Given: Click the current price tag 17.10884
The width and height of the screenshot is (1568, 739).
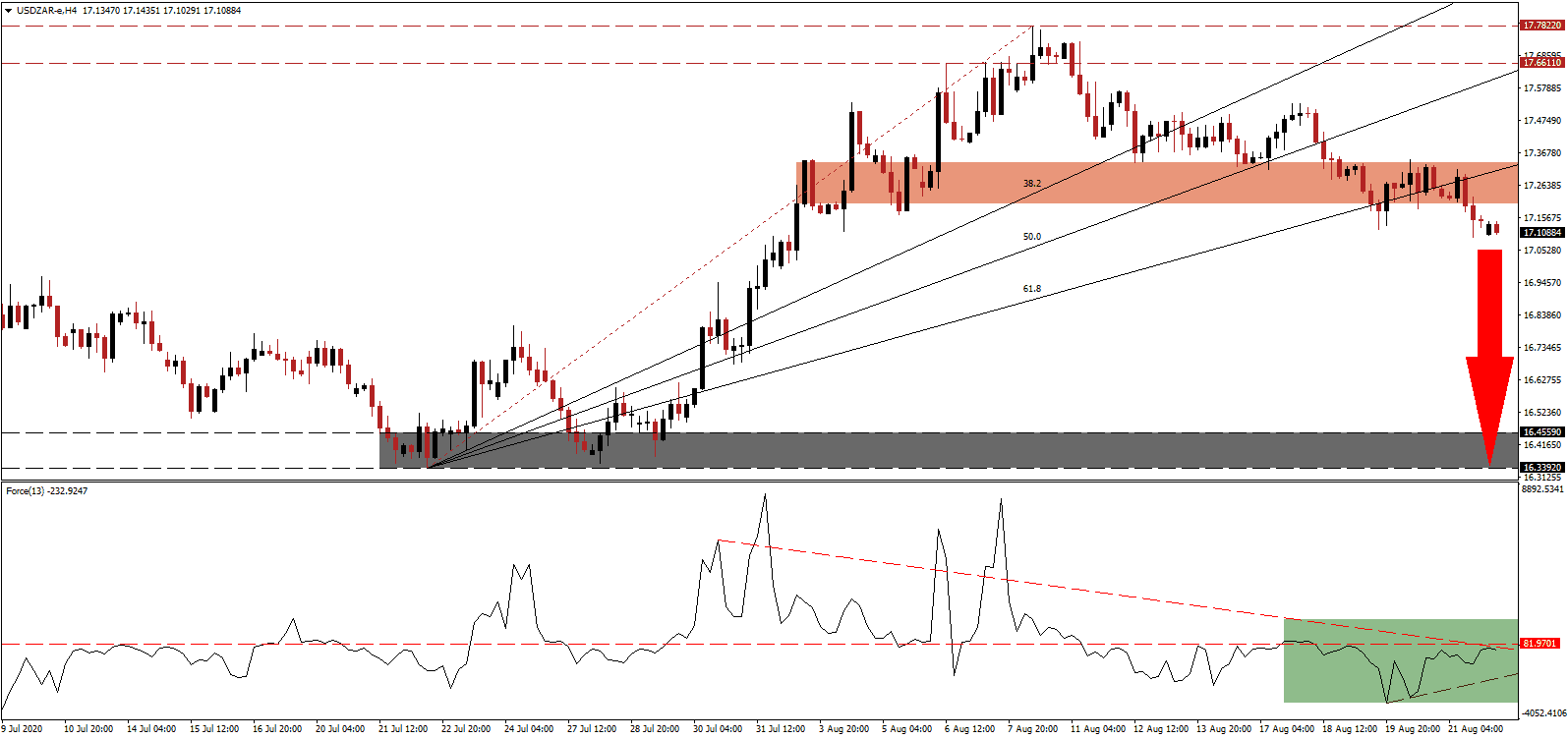Looking at the screenshot, I should pyautogui.click(x=1541, y=233).
